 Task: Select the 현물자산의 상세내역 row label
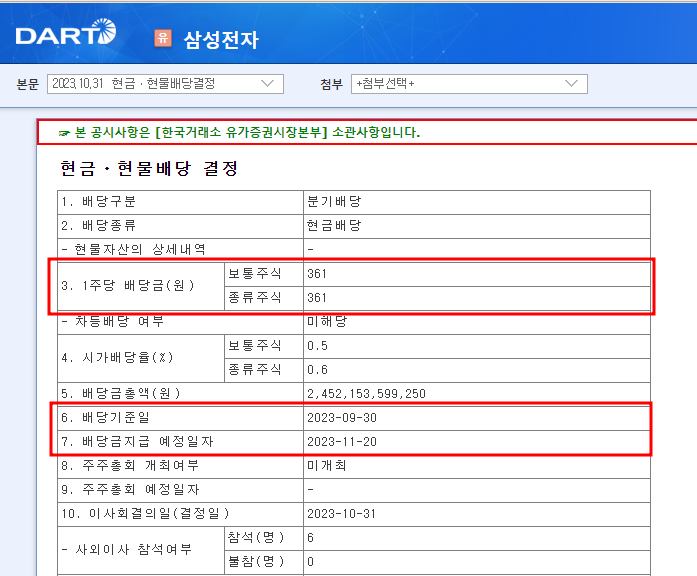[133, 249]
